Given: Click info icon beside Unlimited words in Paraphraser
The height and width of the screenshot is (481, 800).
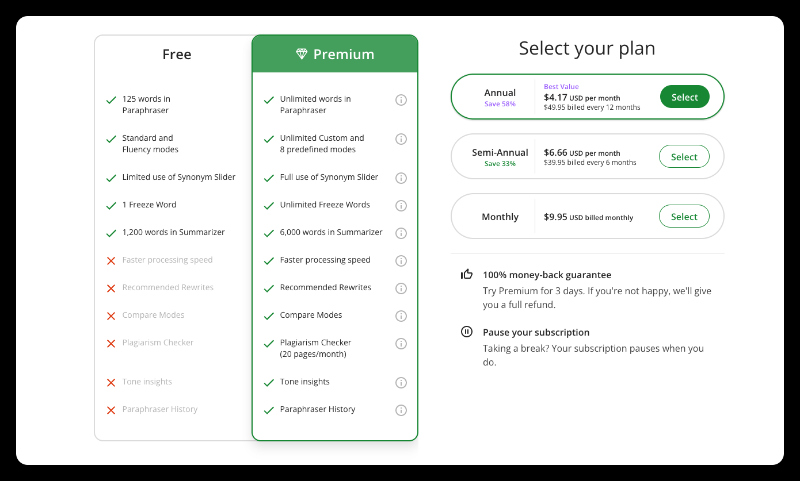Looking at the screenshot, I should pyautogui.click(x=401, y=99).
